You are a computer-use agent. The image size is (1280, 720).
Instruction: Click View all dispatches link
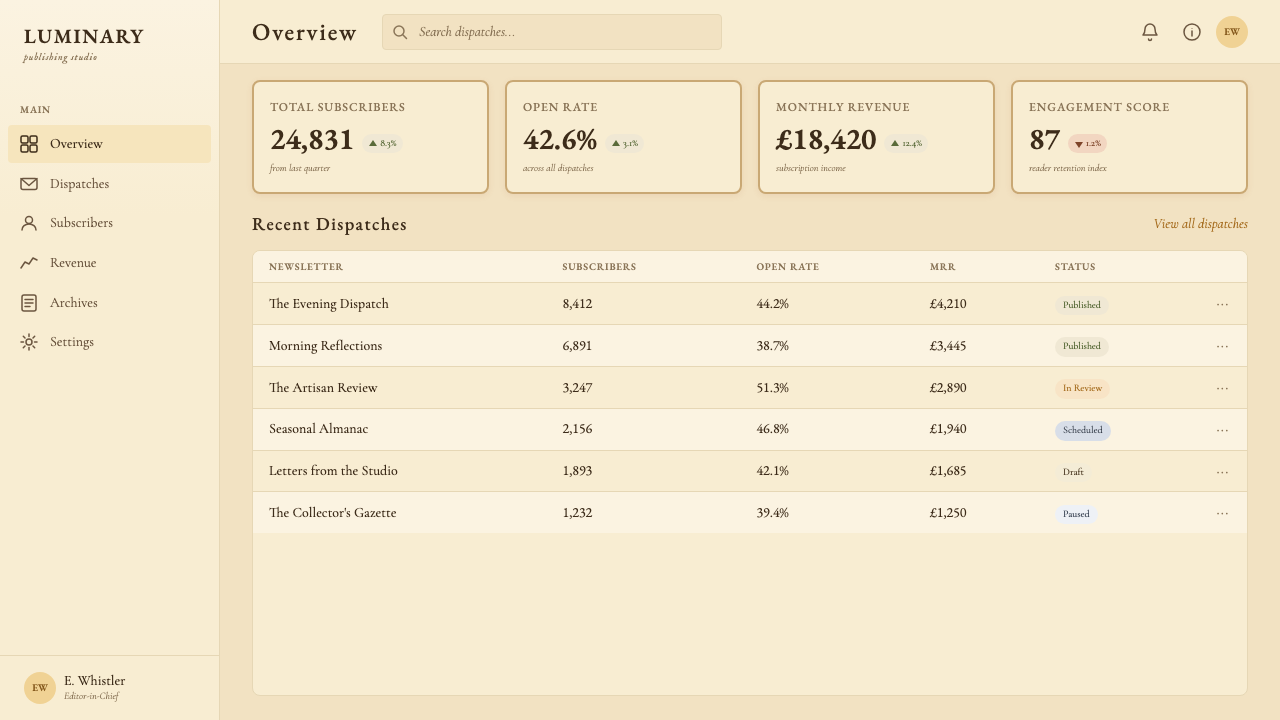tap(1201, 224)
